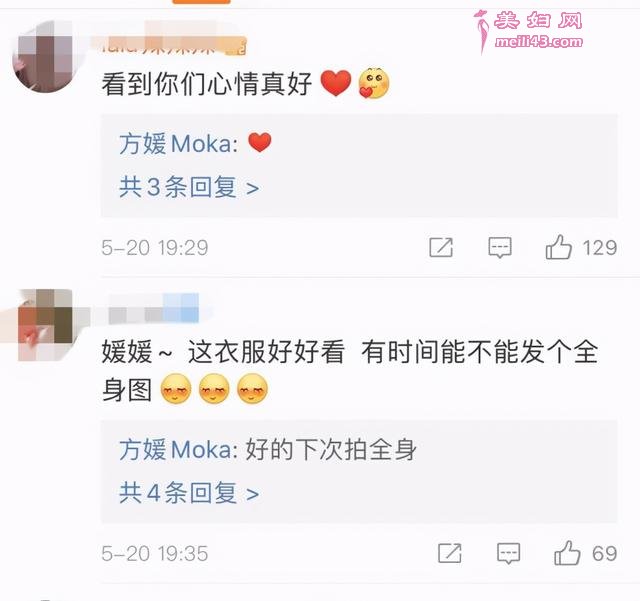The width and height of the screenshot is (640, 601).
Task: Tap the 5-20 19:29 timestamp
Action: 155,247
